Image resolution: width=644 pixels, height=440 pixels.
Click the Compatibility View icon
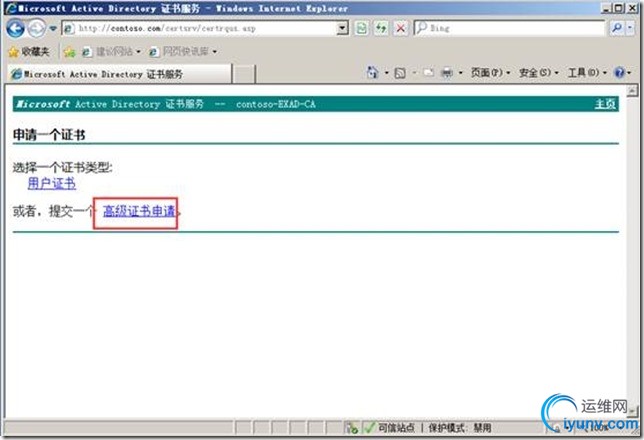(361, 28)
